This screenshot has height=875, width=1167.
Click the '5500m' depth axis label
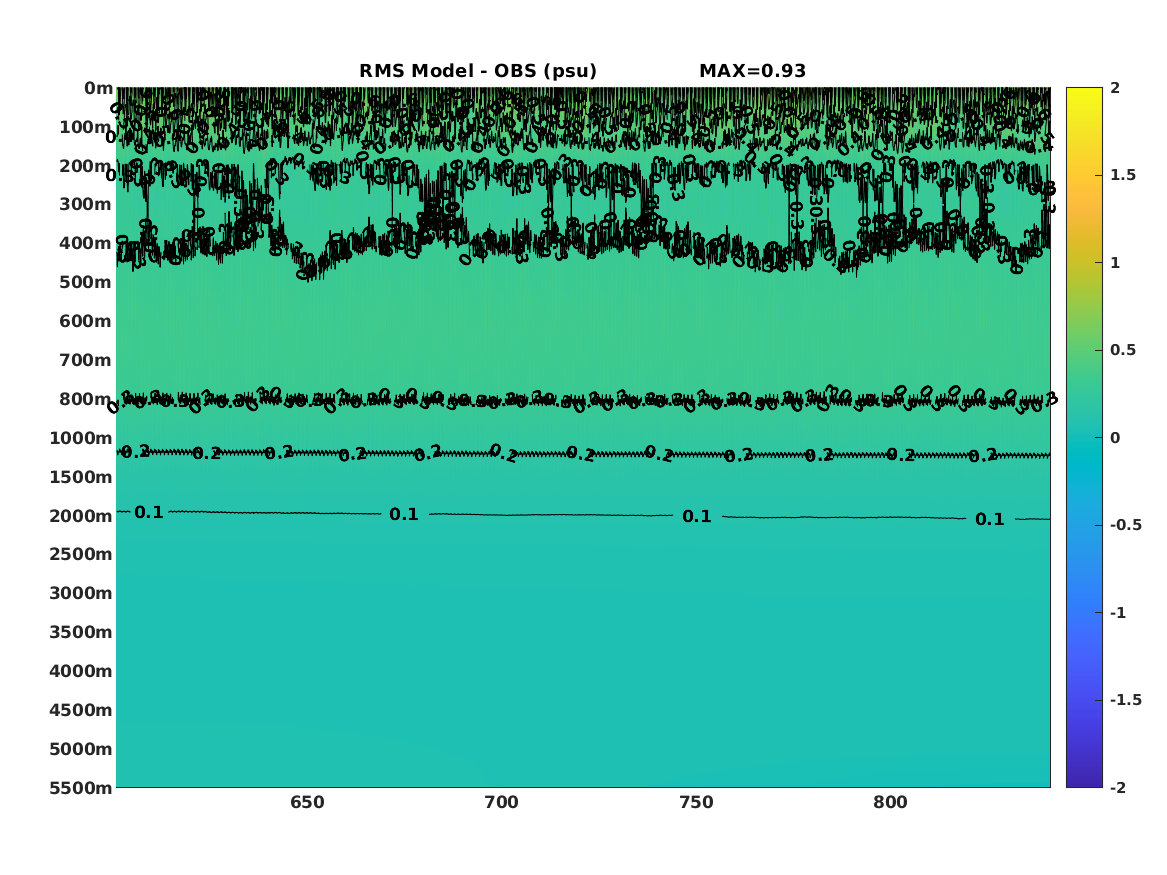[81, 788]
